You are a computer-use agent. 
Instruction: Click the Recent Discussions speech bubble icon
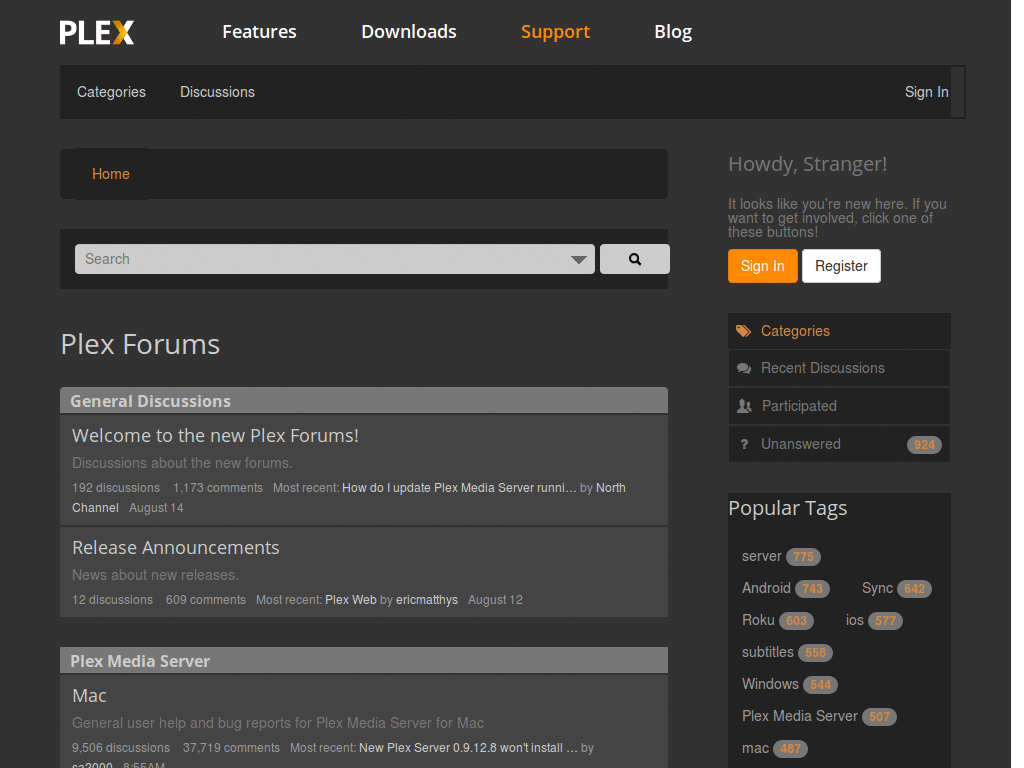click(743, 368)
